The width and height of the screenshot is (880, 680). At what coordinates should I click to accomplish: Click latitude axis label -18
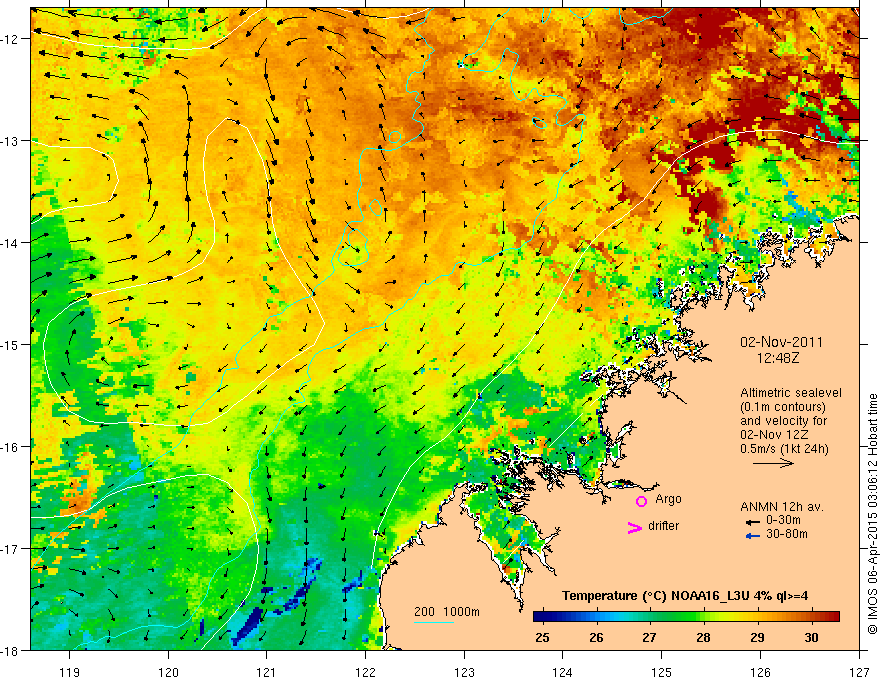tap(11, 650)
